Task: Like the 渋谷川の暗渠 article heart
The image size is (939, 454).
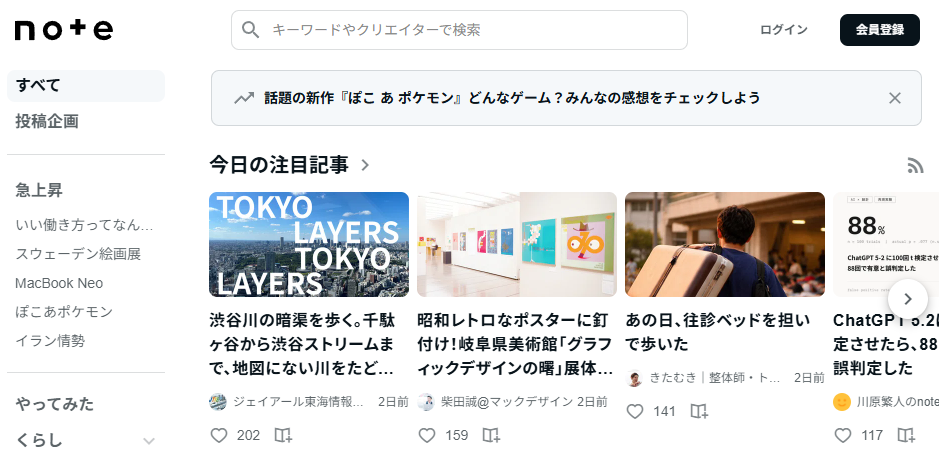Action: pos(219,435)
